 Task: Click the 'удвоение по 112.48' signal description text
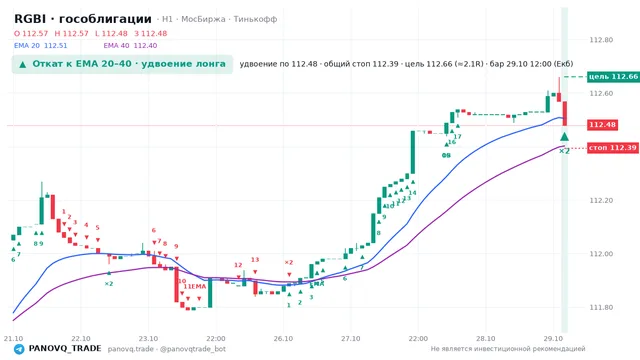click(278, 64)
